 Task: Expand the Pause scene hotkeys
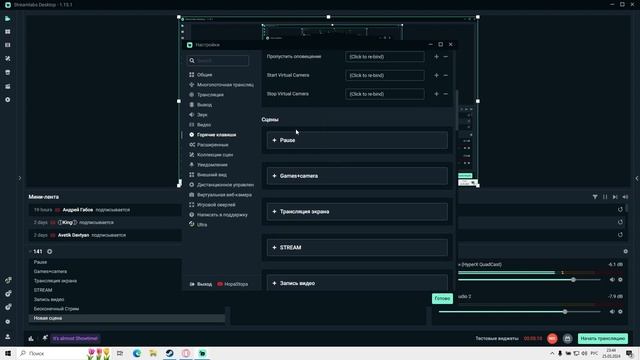click(357, 140)
